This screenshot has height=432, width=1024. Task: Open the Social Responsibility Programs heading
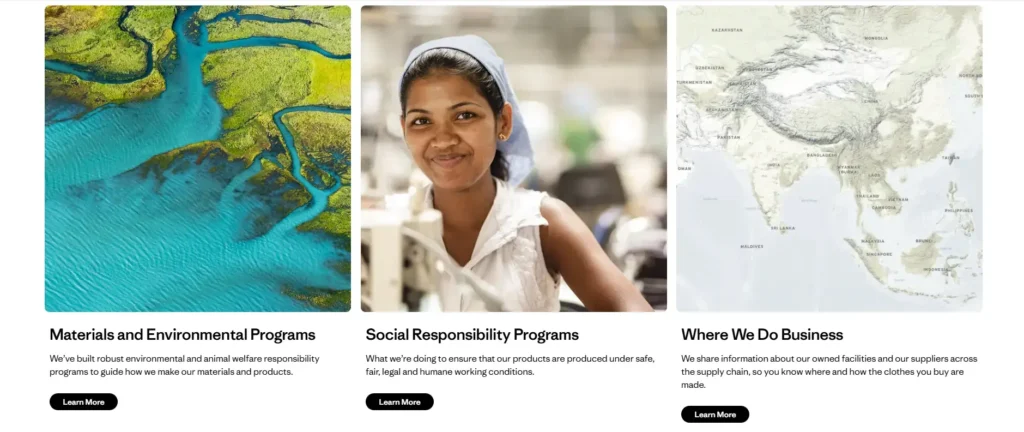[x=472, y=335]
